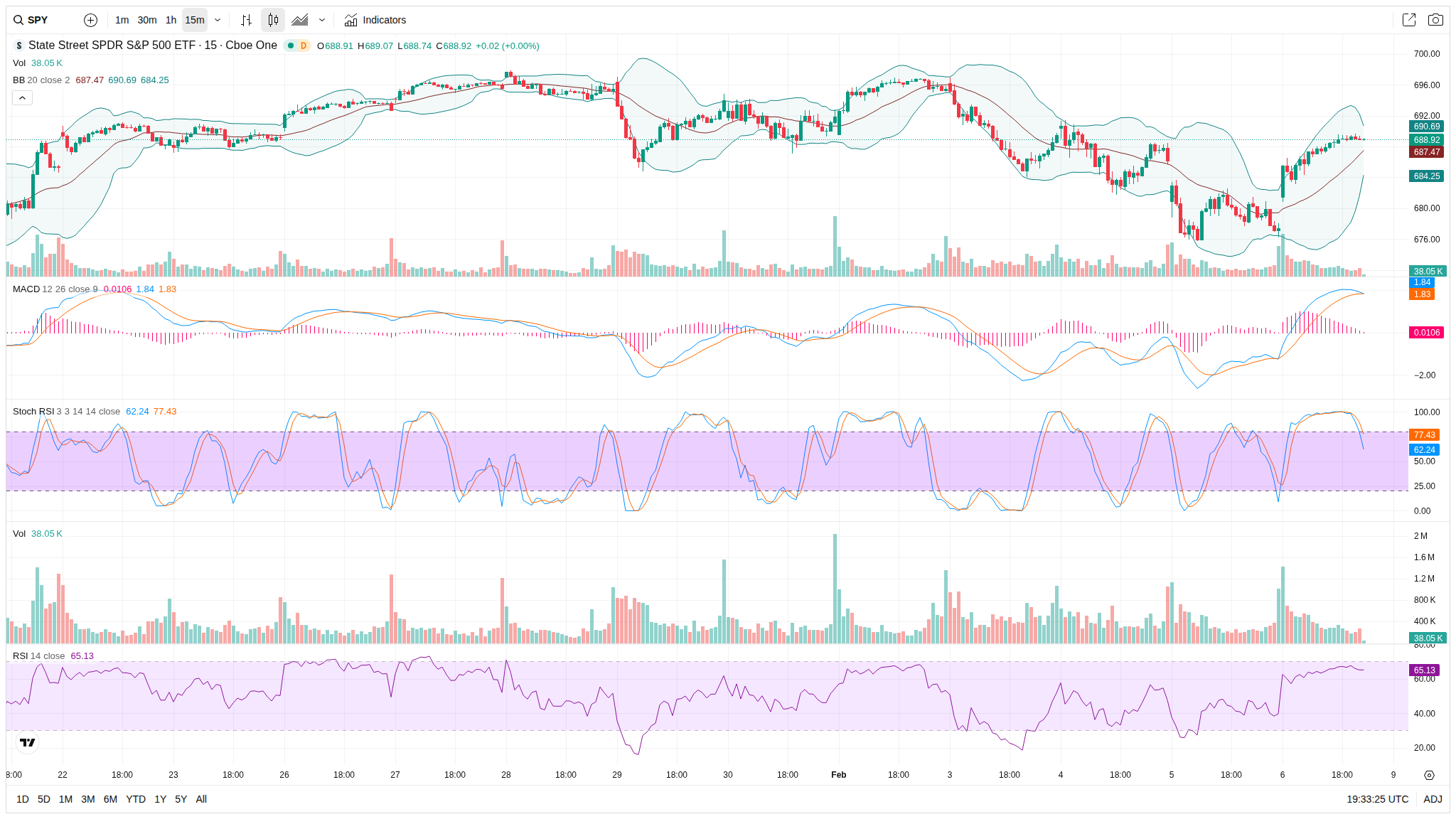The width and height of the screenshot is (1456, 819).
Task: Select the Bars chart style icon
Action: pos(246,20)
